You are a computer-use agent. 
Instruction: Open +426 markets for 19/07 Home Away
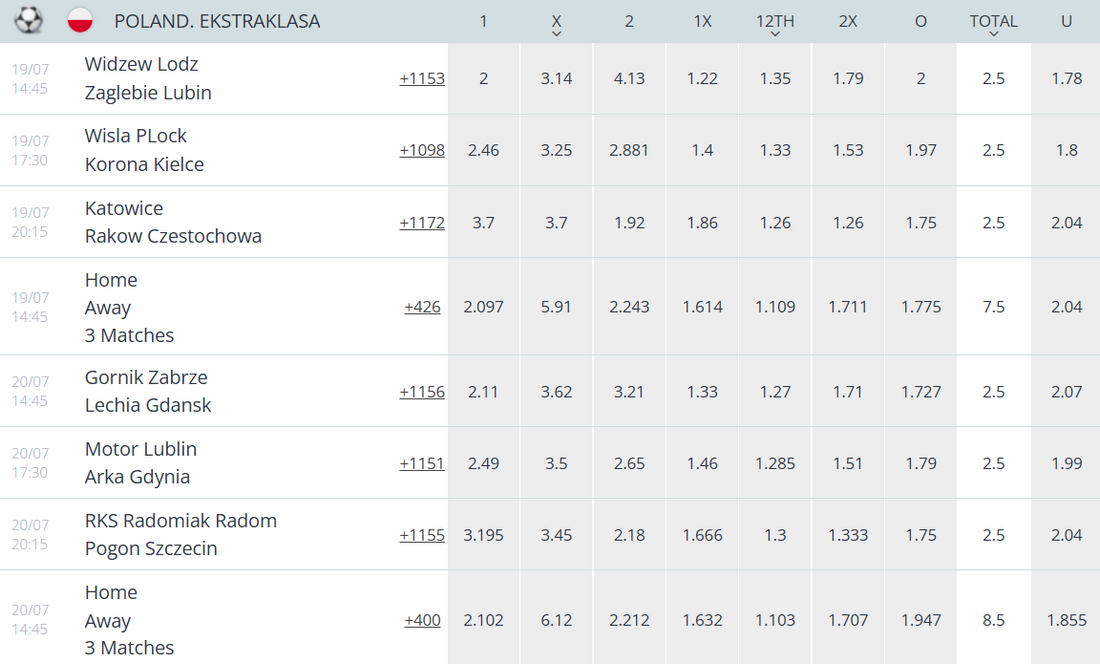[x=422, y=306]
